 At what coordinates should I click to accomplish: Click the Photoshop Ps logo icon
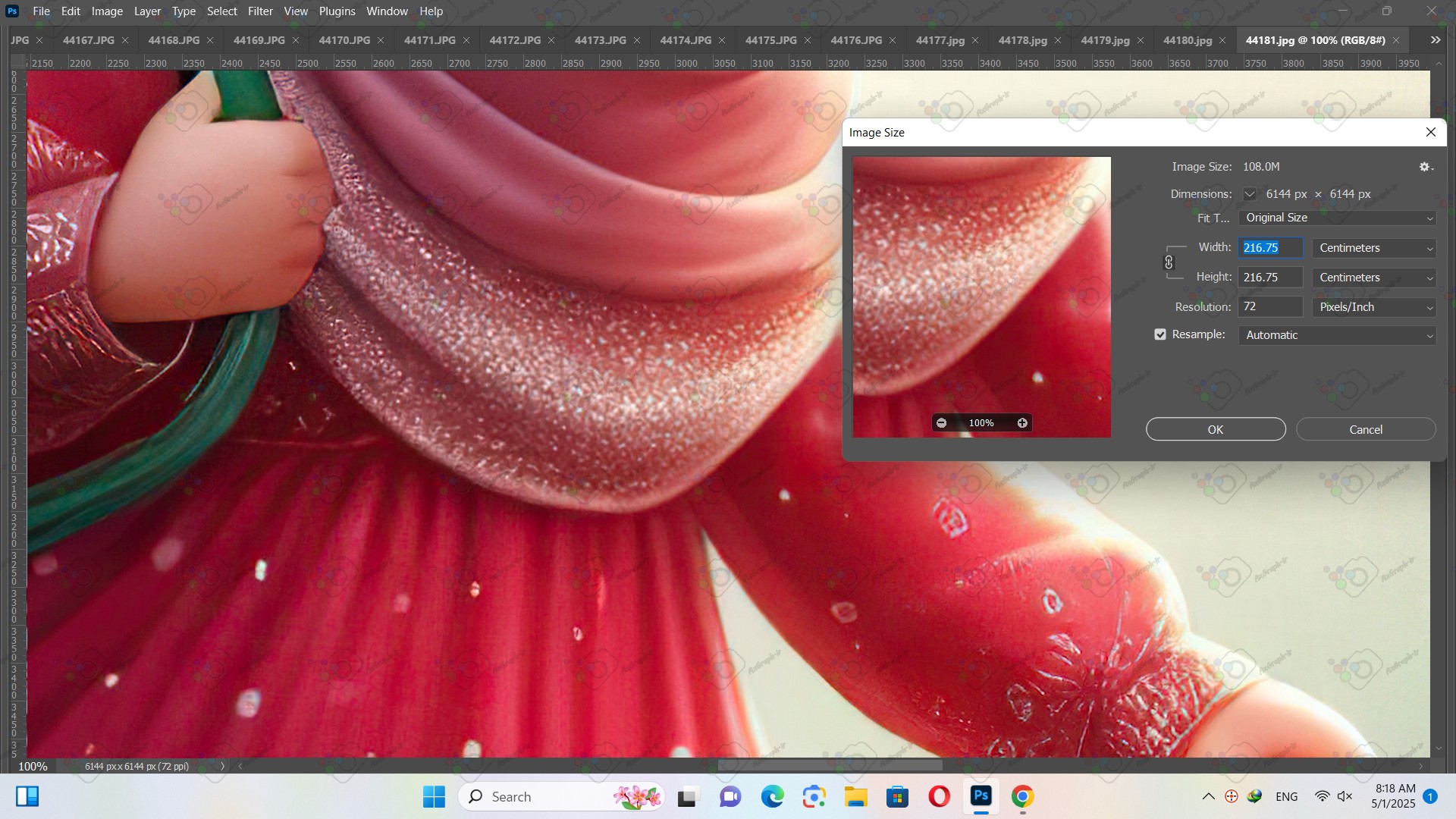point(12,11)
